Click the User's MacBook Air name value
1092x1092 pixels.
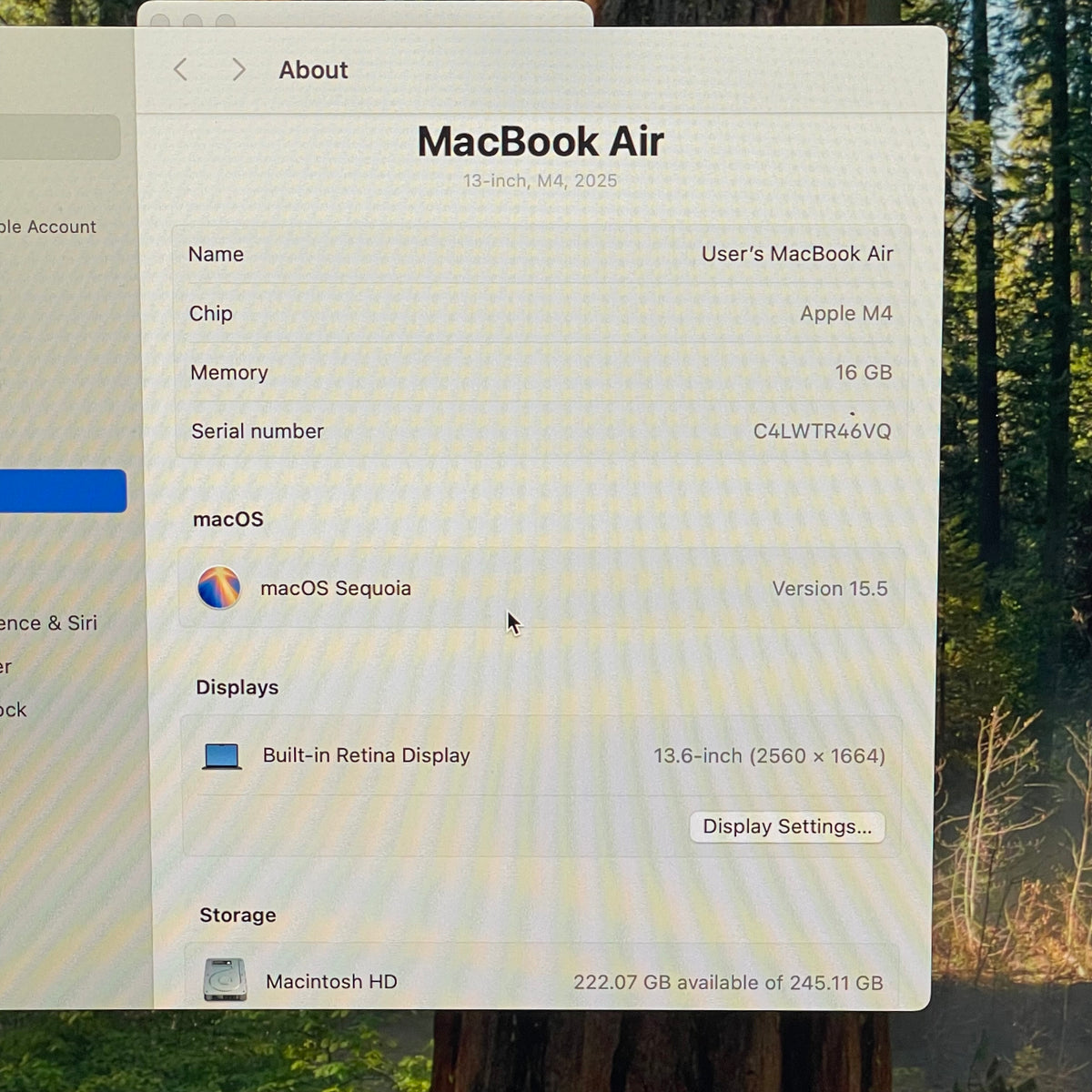(797, 254)
